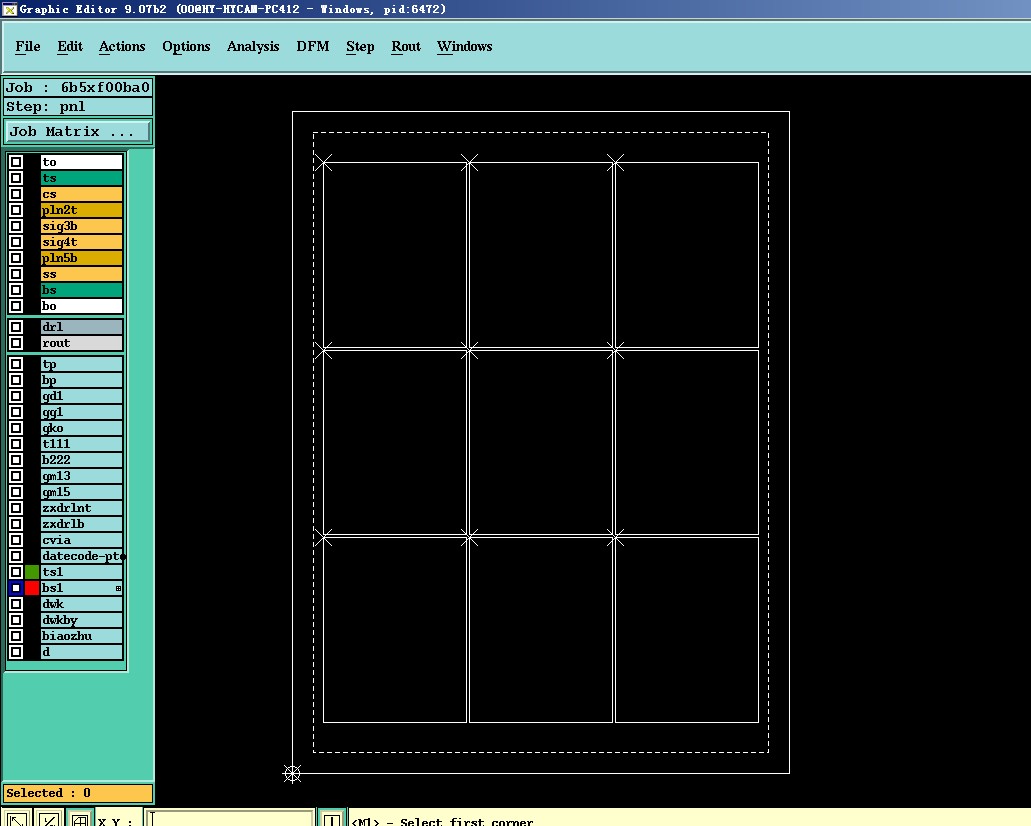Open the Analysis menu
This screenshot has width=1031, height=826.
point(253,47)
